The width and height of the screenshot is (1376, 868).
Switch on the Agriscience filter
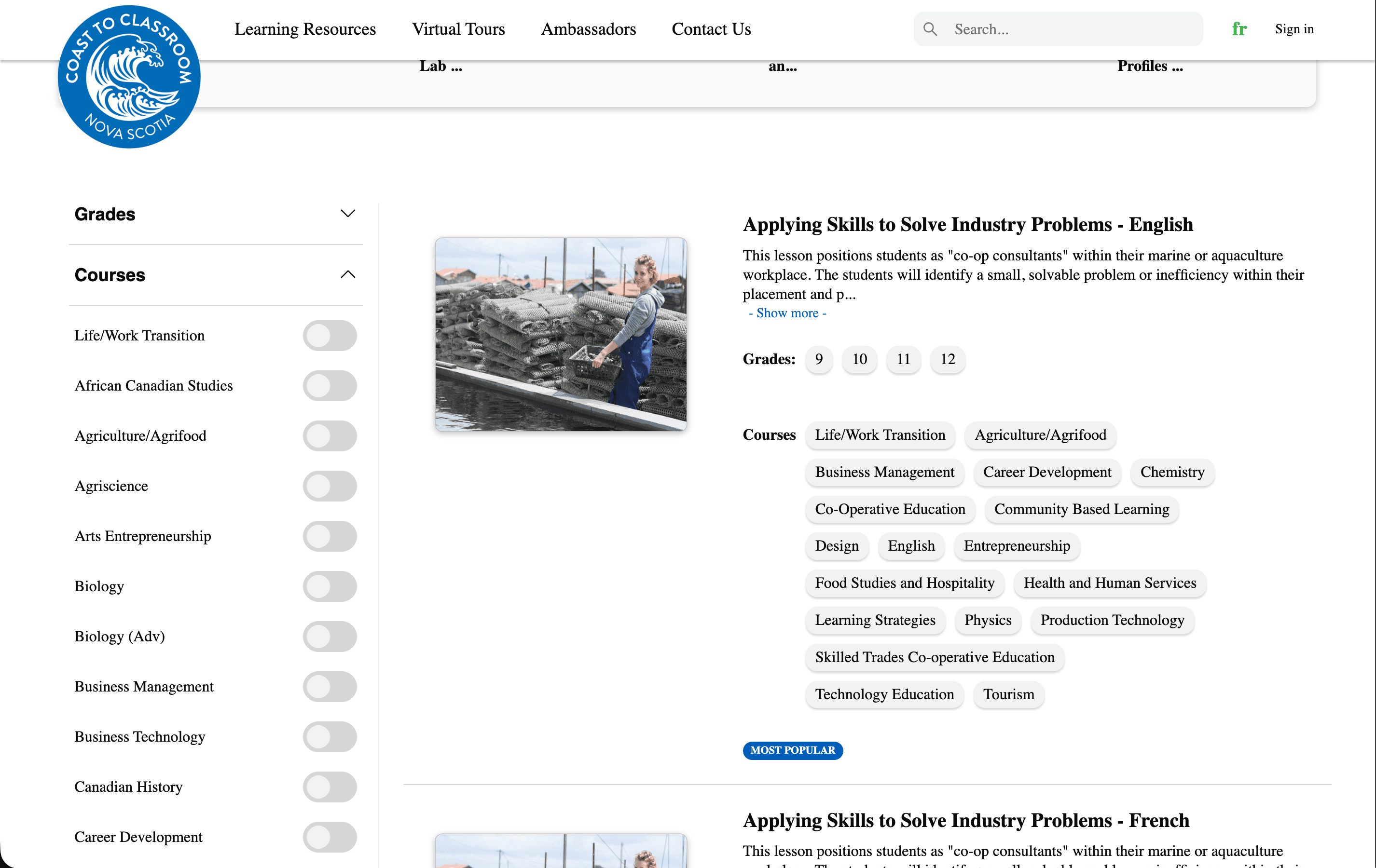pos(330,486)
